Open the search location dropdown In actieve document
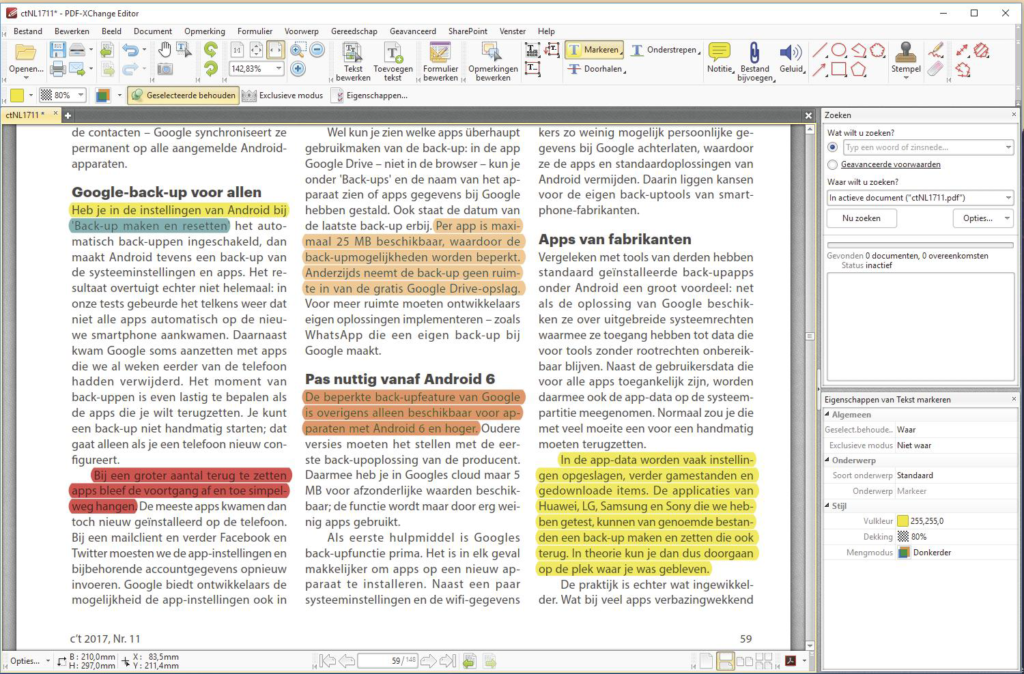Viewport: 1024px width, 674px height. click(x=1010, y=195)
